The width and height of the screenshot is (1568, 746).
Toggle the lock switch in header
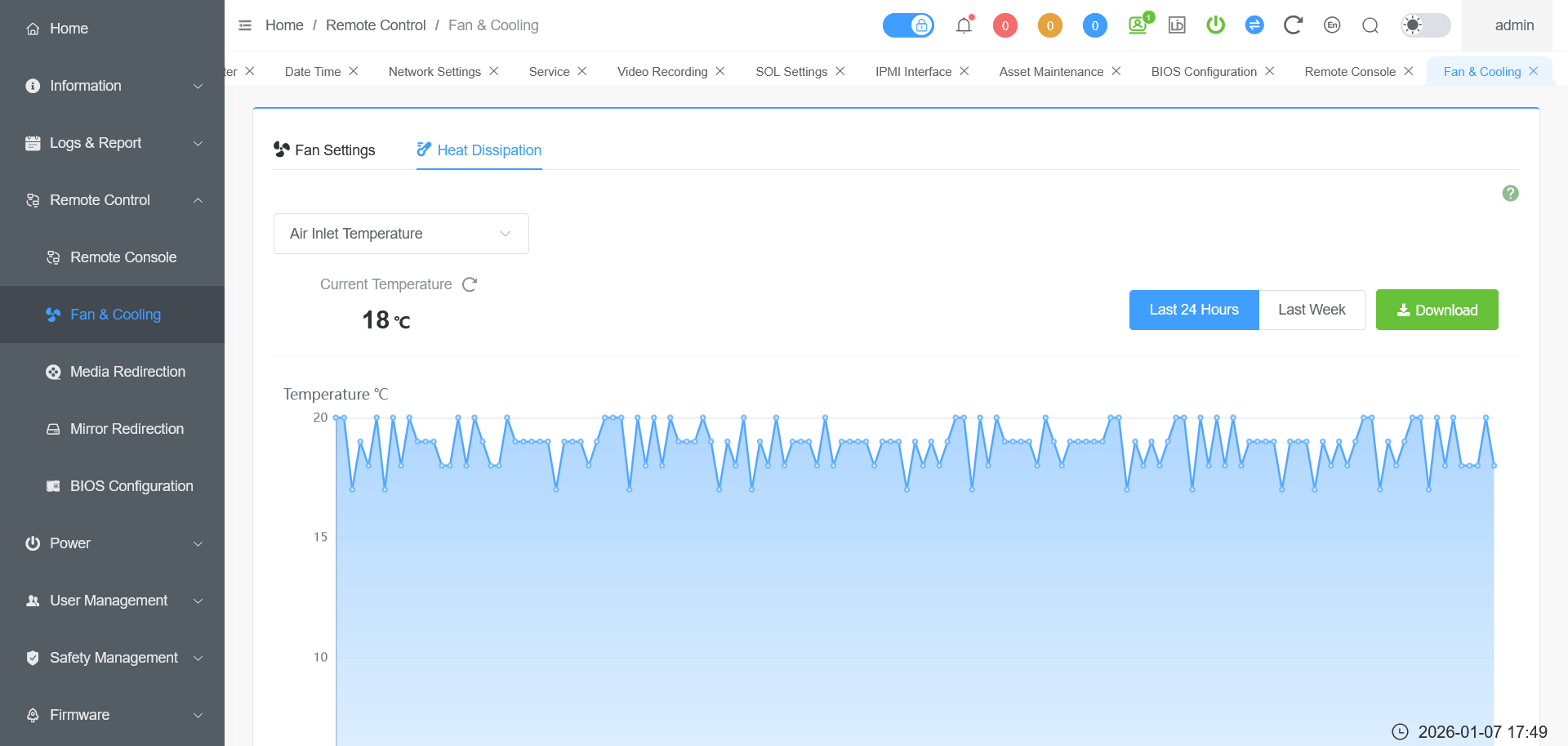pos(908,25)
